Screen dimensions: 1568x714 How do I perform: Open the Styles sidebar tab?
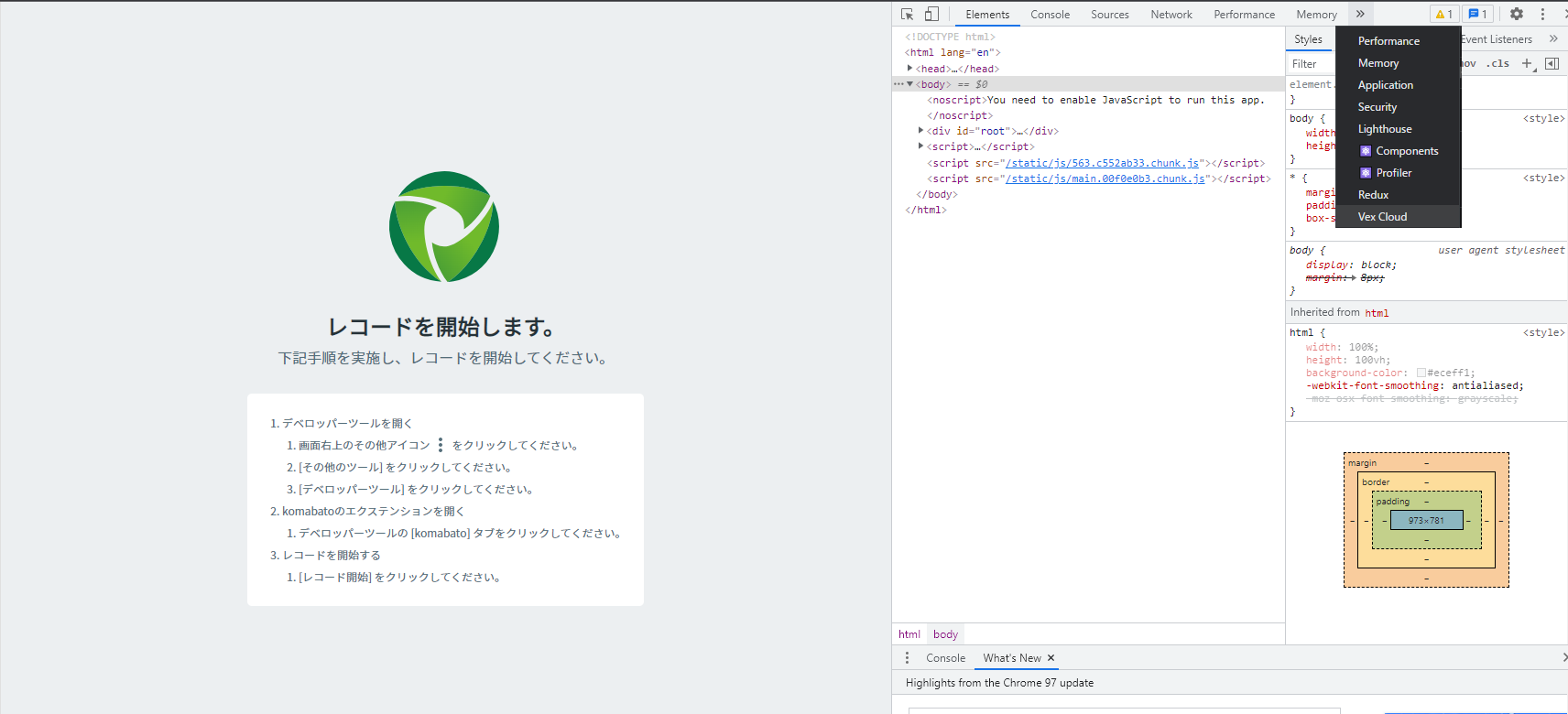pyautogui.click(x=1308, y=39)
